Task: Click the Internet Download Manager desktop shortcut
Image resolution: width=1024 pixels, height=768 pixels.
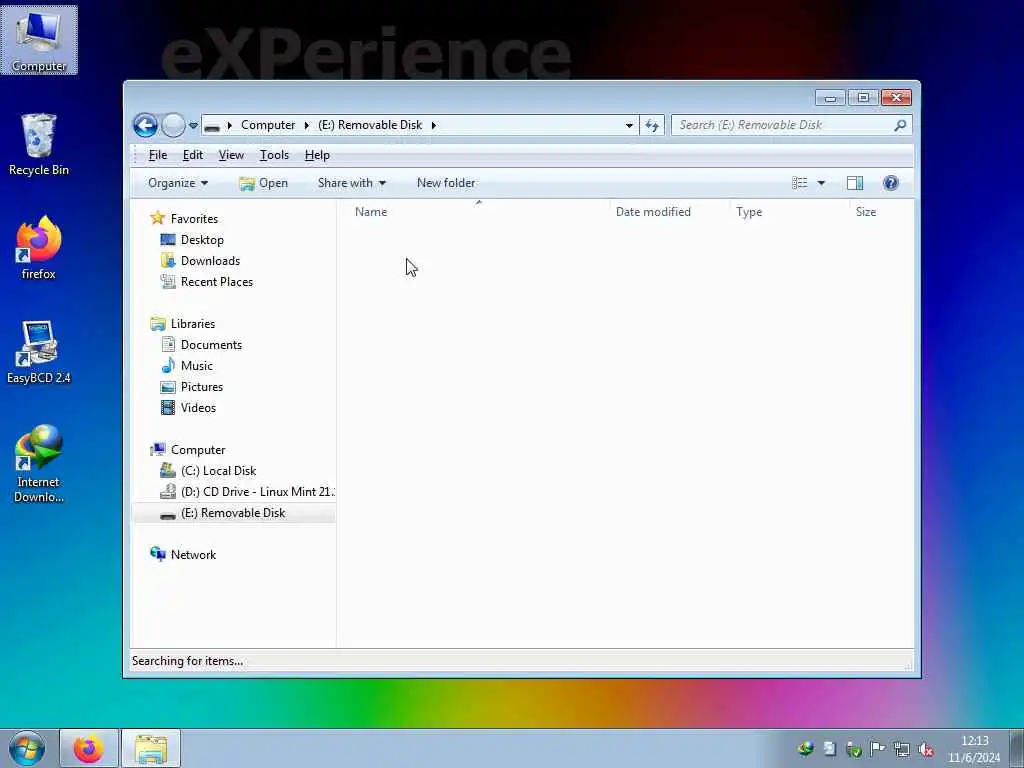Action: click(39, 464)
